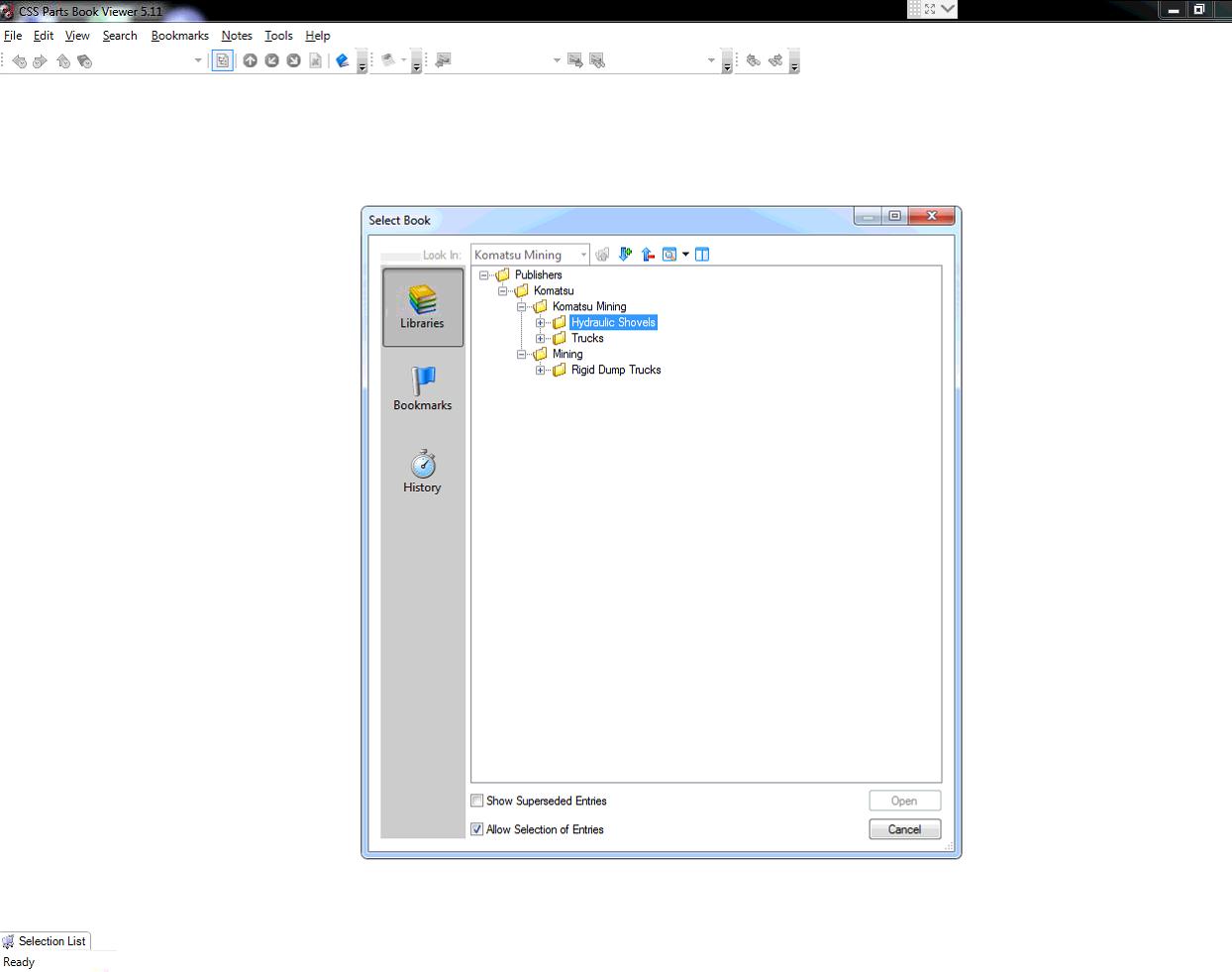This screenshot has width=1232, height=972.
Task: Expand the Trucks folder in the tree
Action: pos(540,338)
